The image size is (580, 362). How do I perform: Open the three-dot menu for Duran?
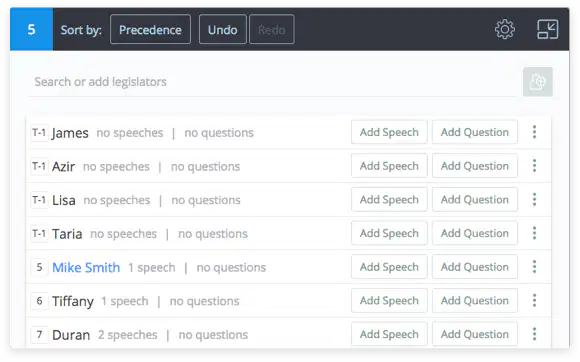click(534, 334)
